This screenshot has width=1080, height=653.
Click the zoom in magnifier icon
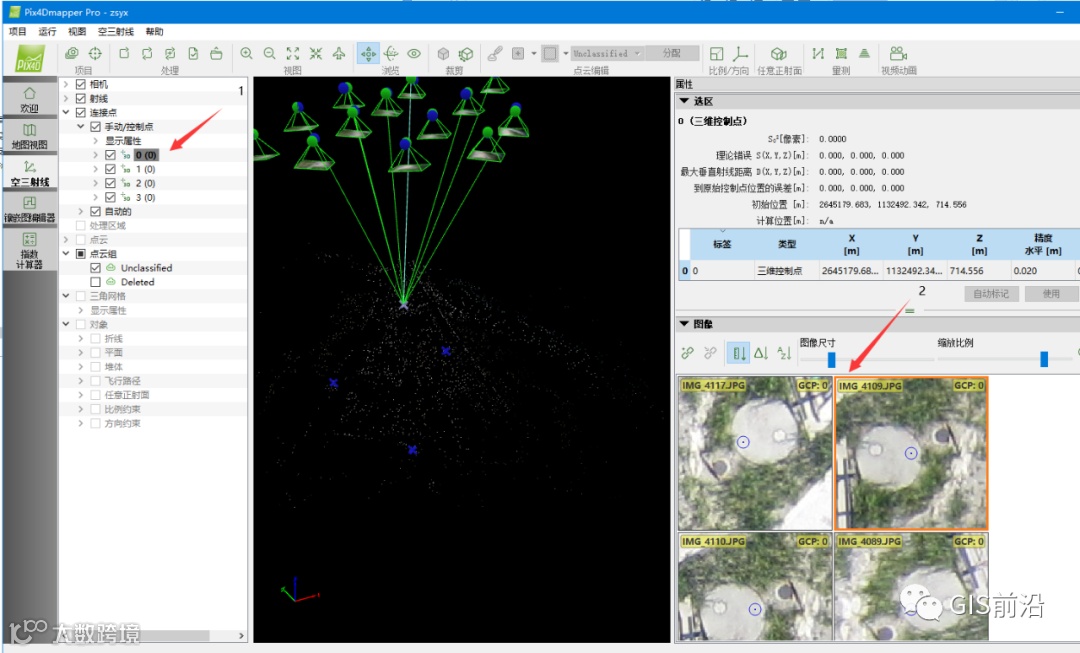(246, 54)
